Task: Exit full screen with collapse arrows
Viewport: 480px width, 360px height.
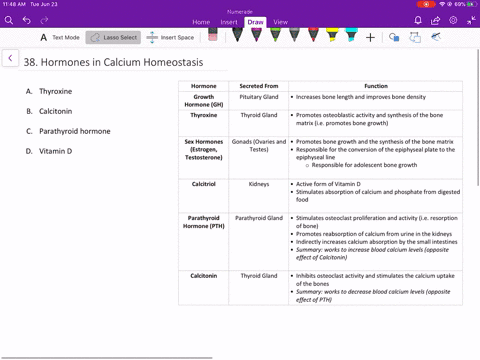Action: 471,21
